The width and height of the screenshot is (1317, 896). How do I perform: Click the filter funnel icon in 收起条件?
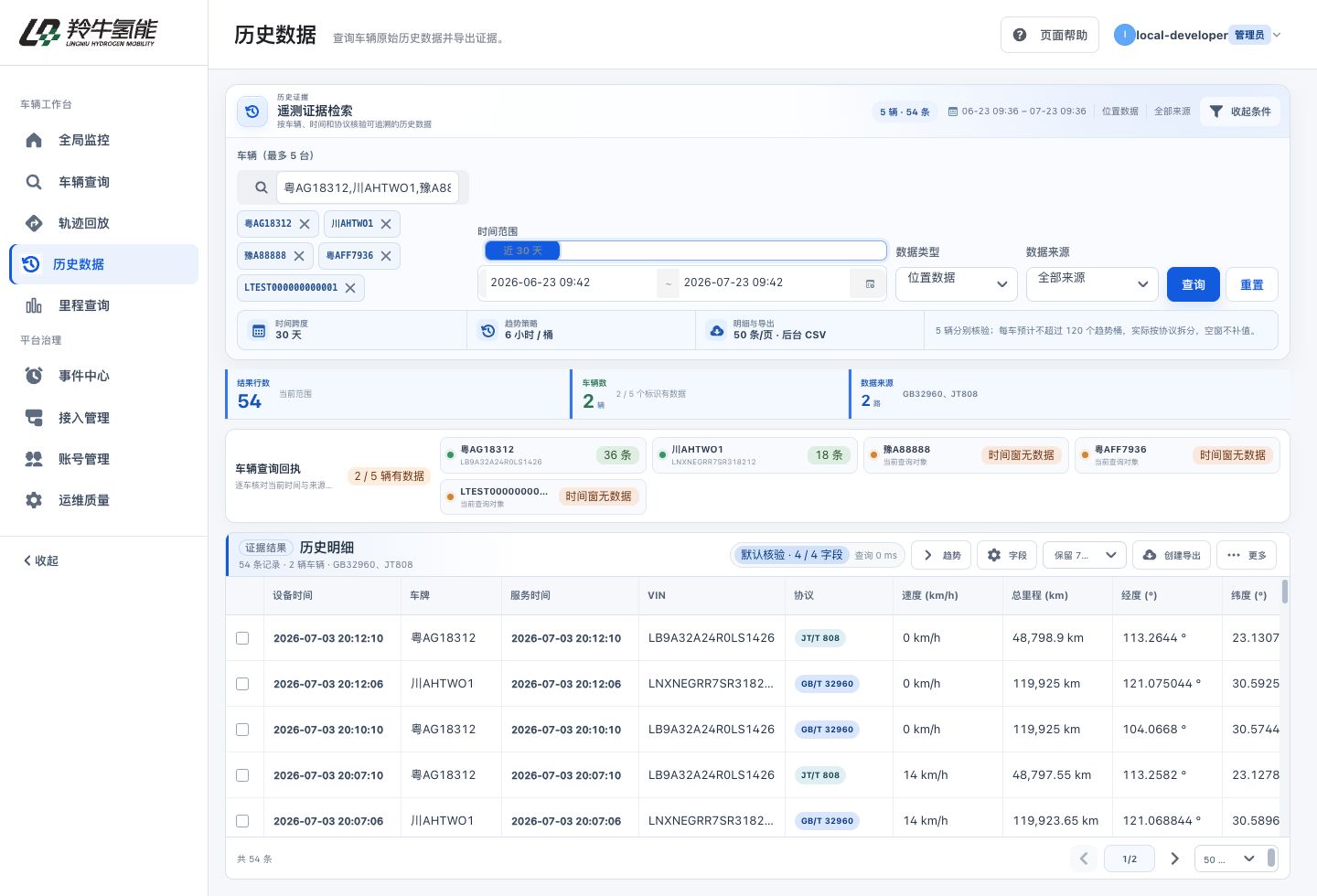click(x=1215, y=112)
